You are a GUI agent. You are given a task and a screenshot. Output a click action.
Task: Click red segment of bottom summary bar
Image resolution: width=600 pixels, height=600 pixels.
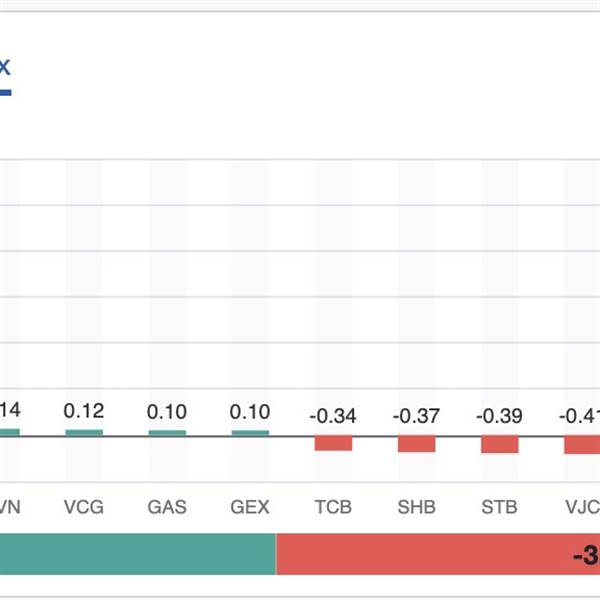pos(437,554)
